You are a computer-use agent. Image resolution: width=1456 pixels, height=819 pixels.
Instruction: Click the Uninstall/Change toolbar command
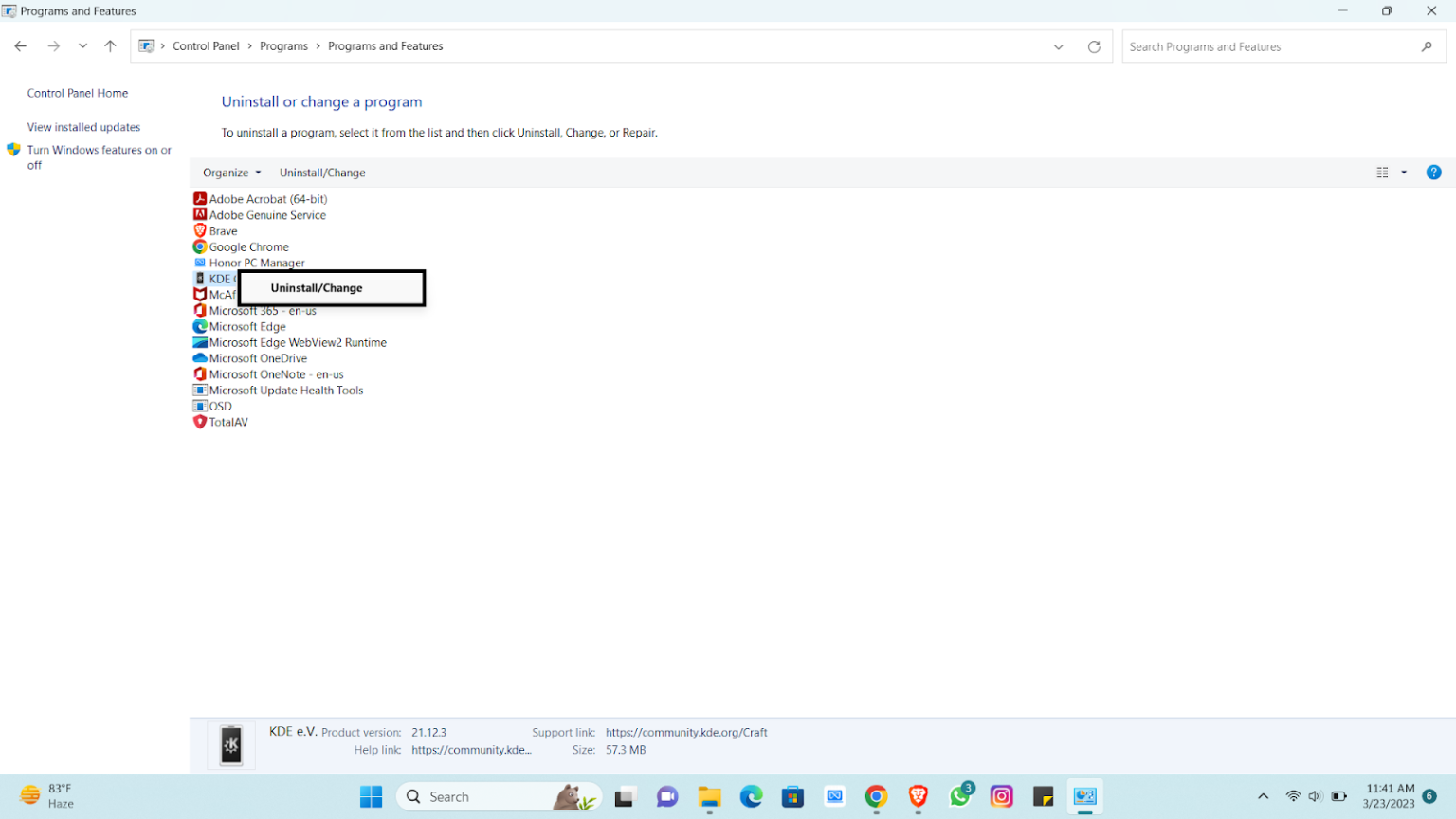[322, 172]
